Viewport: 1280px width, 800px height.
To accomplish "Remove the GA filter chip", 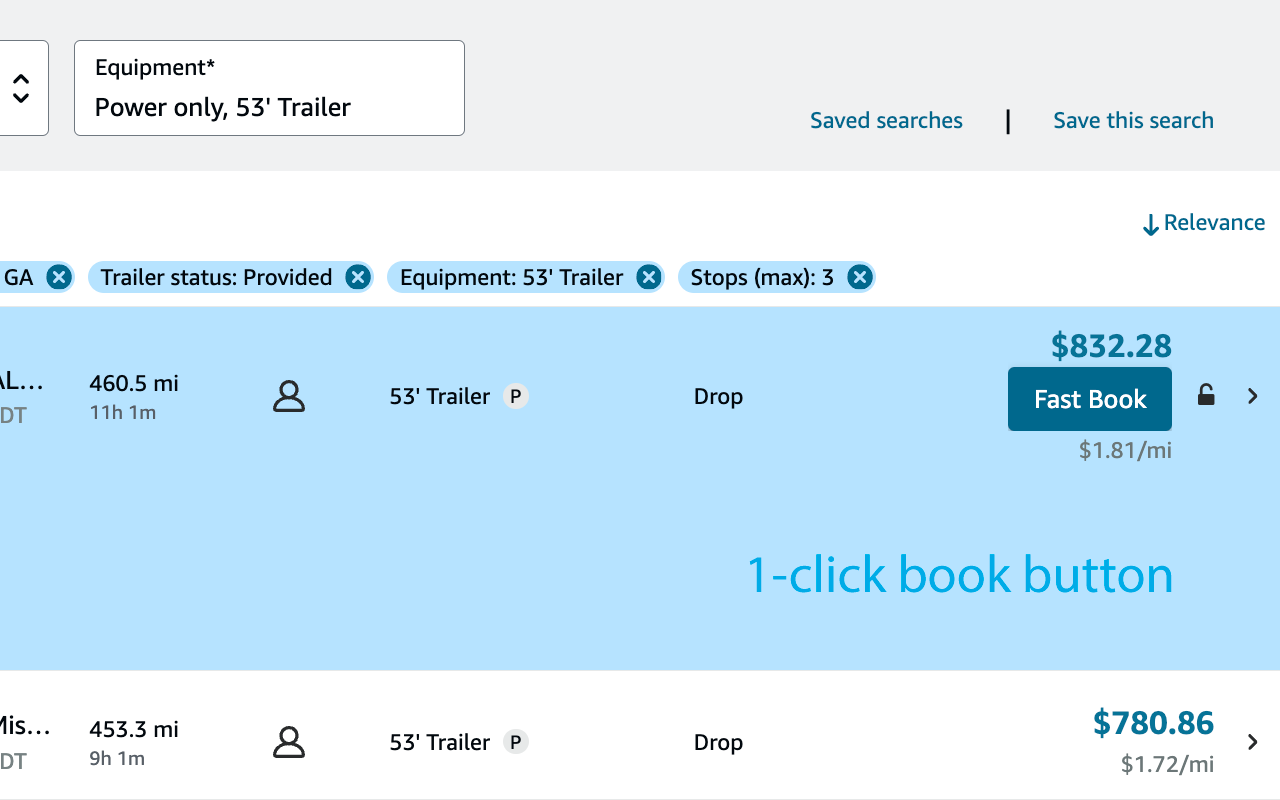I will click(x=59, y=277).
